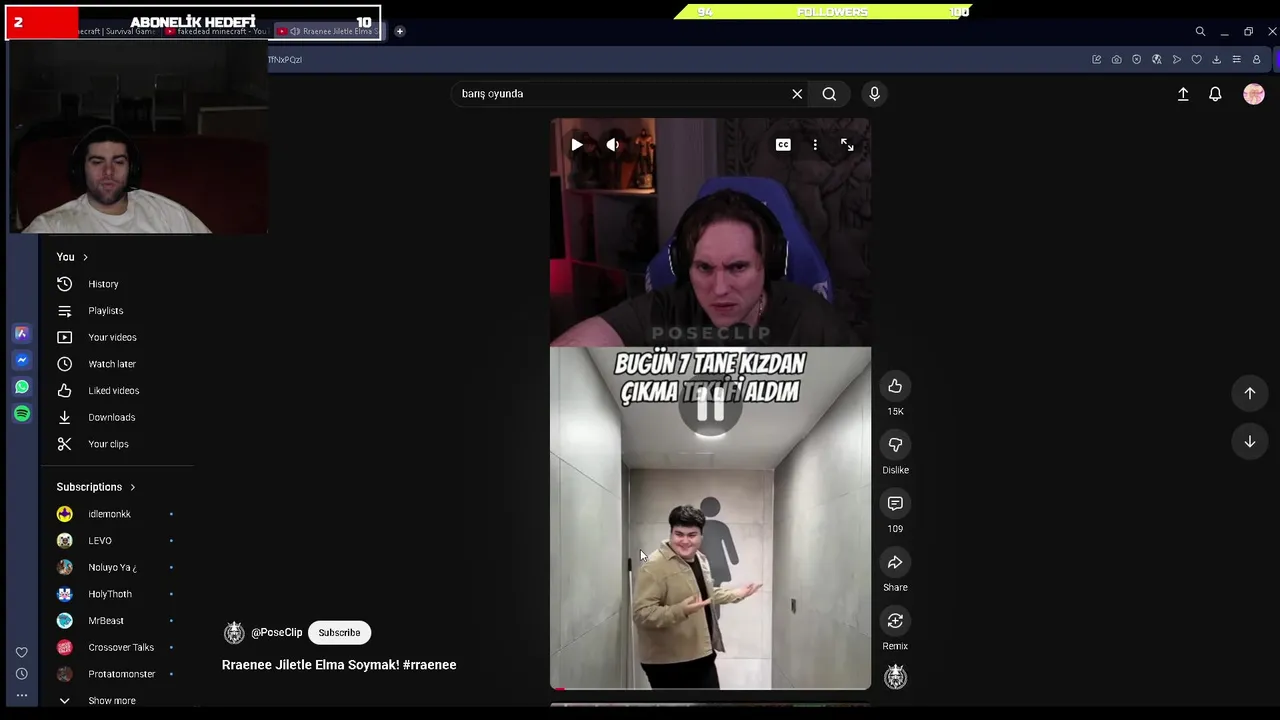The image size is (1280, 720).
Task: Open the page translate icon
Action: tap(1156, 60)
